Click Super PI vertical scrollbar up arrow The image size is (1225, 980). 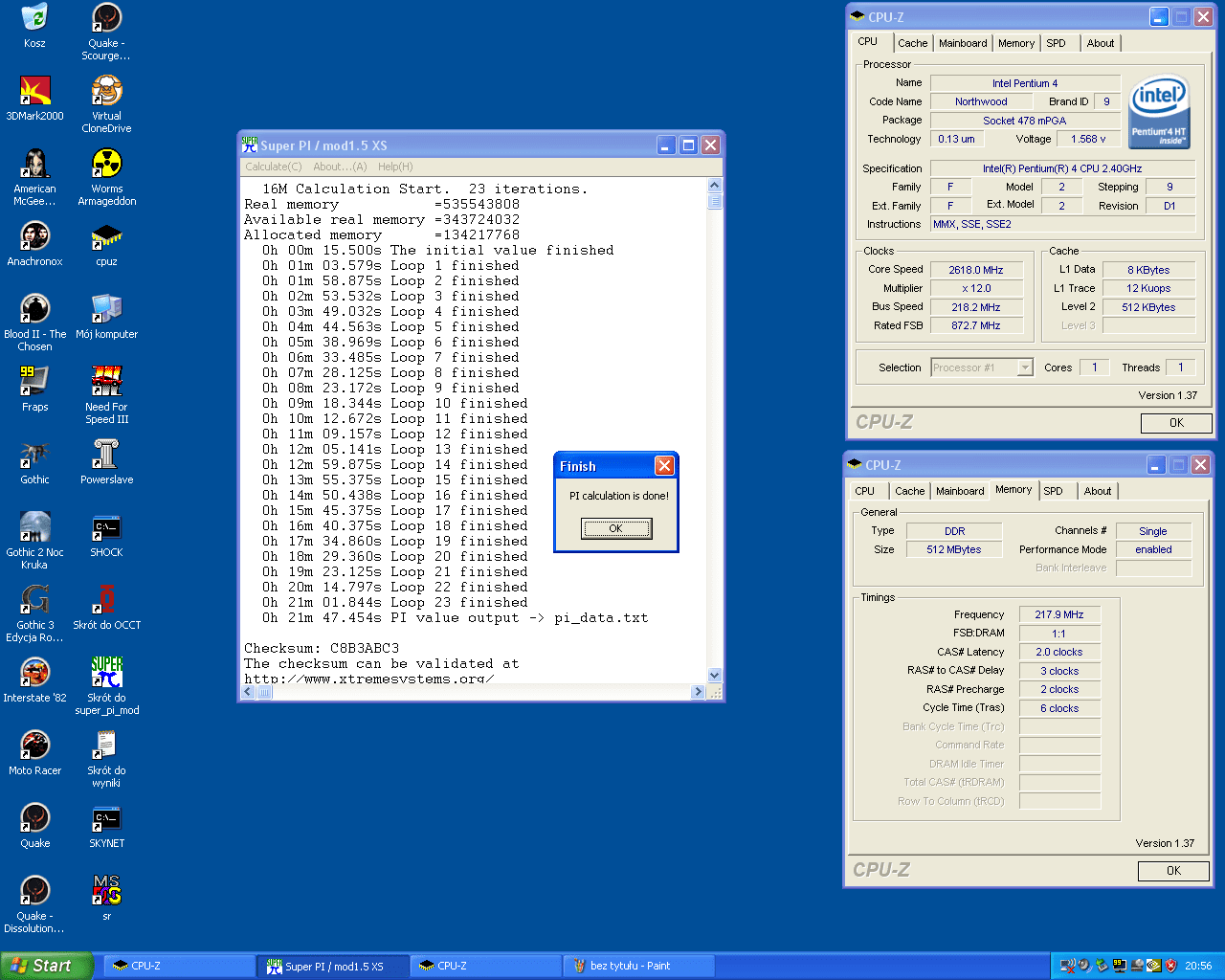pyautogui.click(x=715, y=186)
